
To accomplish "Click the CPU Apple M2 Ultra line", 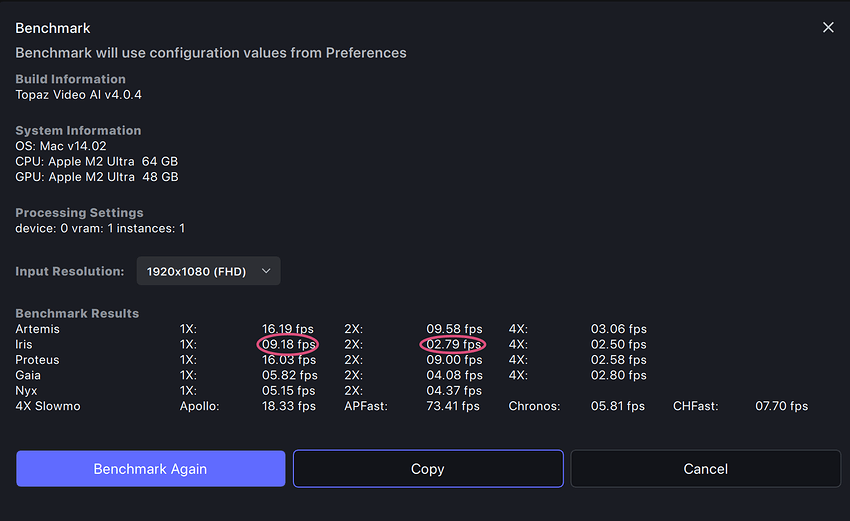I will pos(97,162).
